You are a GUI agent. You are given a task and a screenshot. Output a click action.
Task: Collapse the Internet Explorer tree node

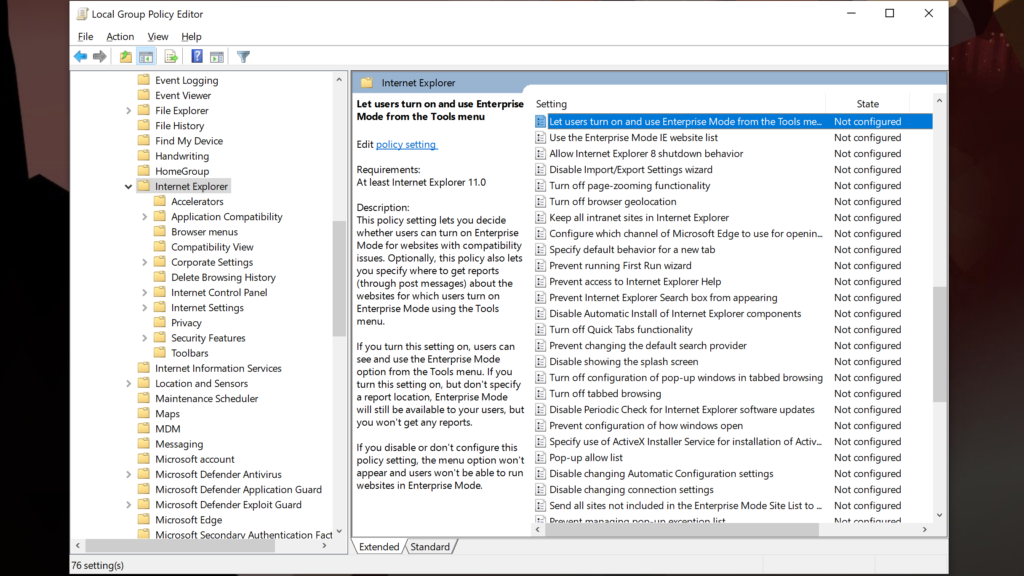pos(128,187)
